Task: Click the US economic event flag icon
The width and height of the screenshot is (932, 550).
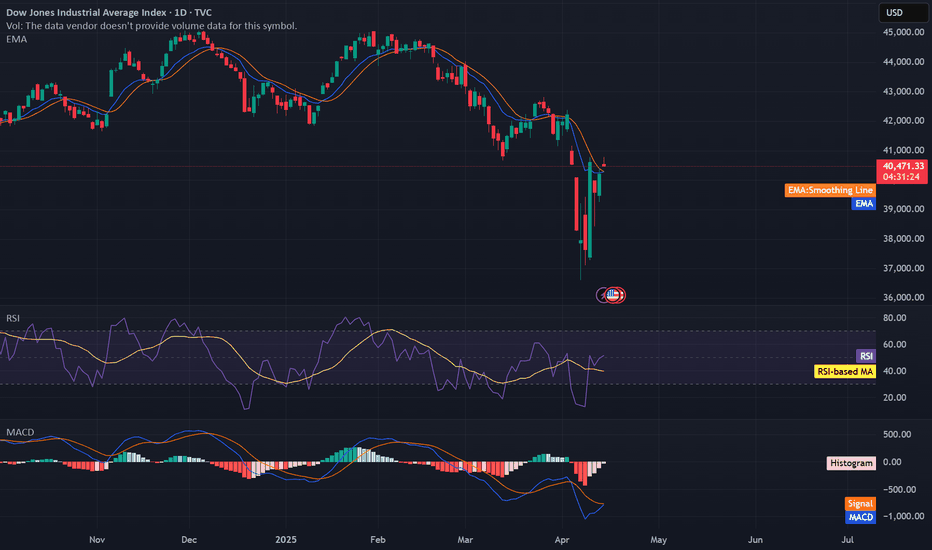Action: pyautogui.click(x=612, y=294)
